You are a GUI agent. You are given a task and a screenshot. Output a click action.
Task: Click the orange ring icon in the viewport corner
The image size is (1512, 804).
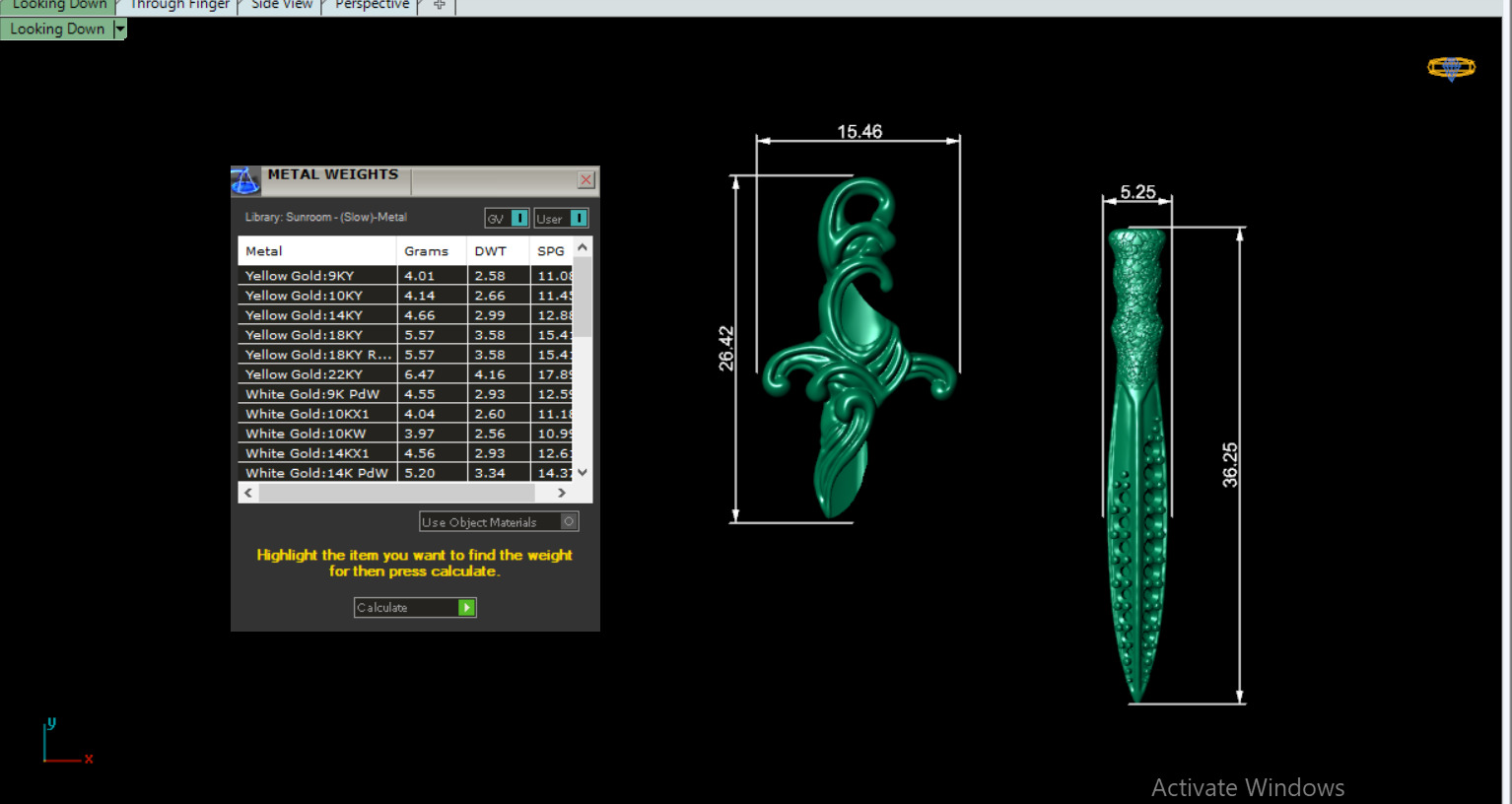click(x=1451, y=68)
